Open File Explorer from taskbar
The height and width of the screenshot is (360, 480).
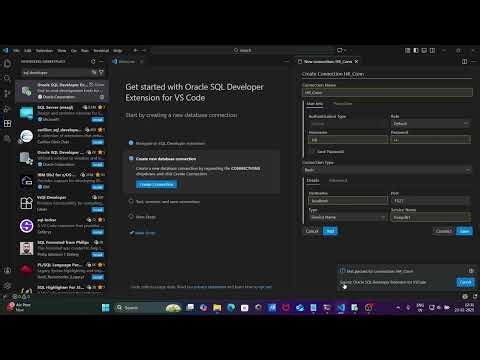pyautogui.click(x=217, y=307)
